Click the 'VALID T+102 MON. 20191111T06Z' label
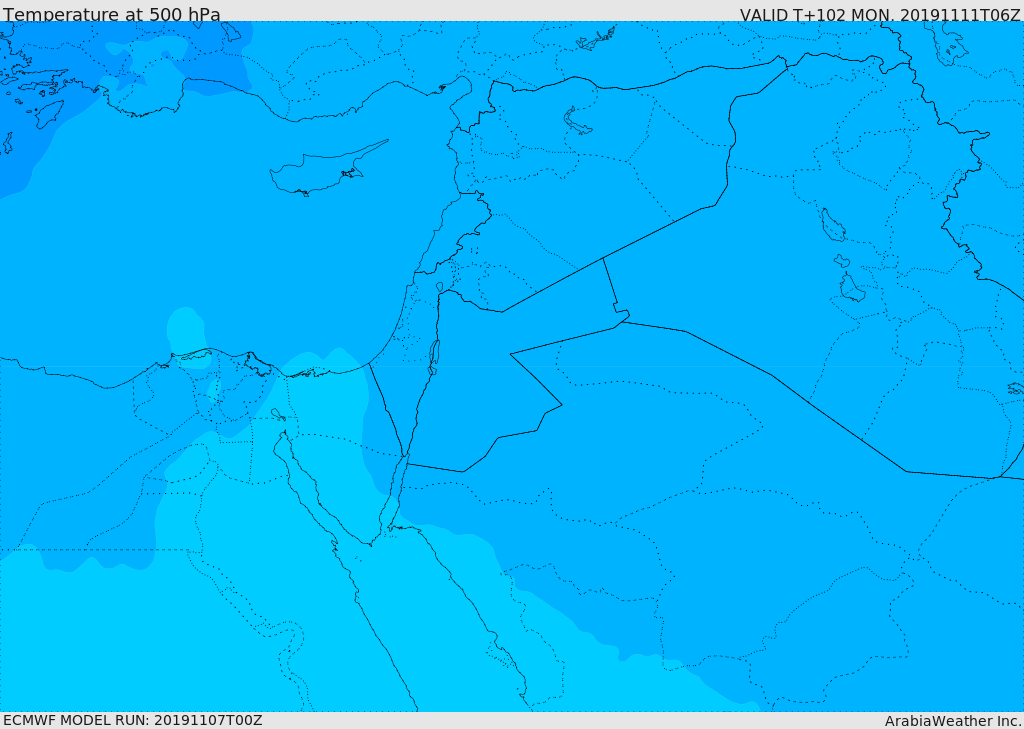 tap(880, 15)
